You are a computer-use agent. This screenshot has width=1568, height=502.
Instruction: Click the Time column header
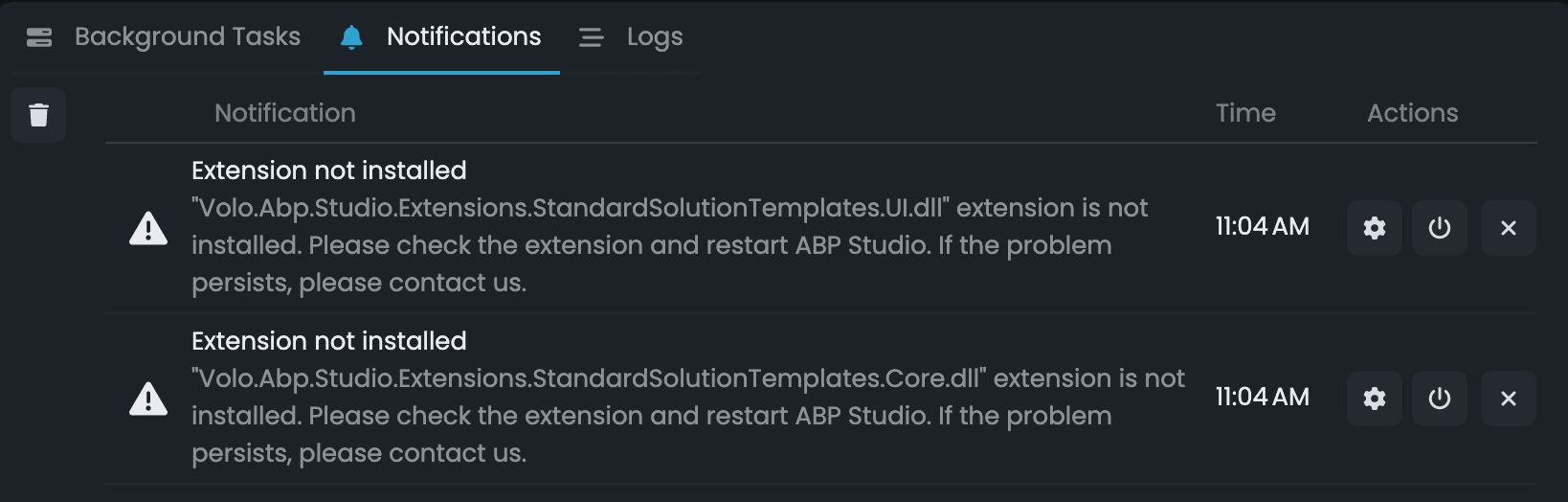click(1244, 113)
